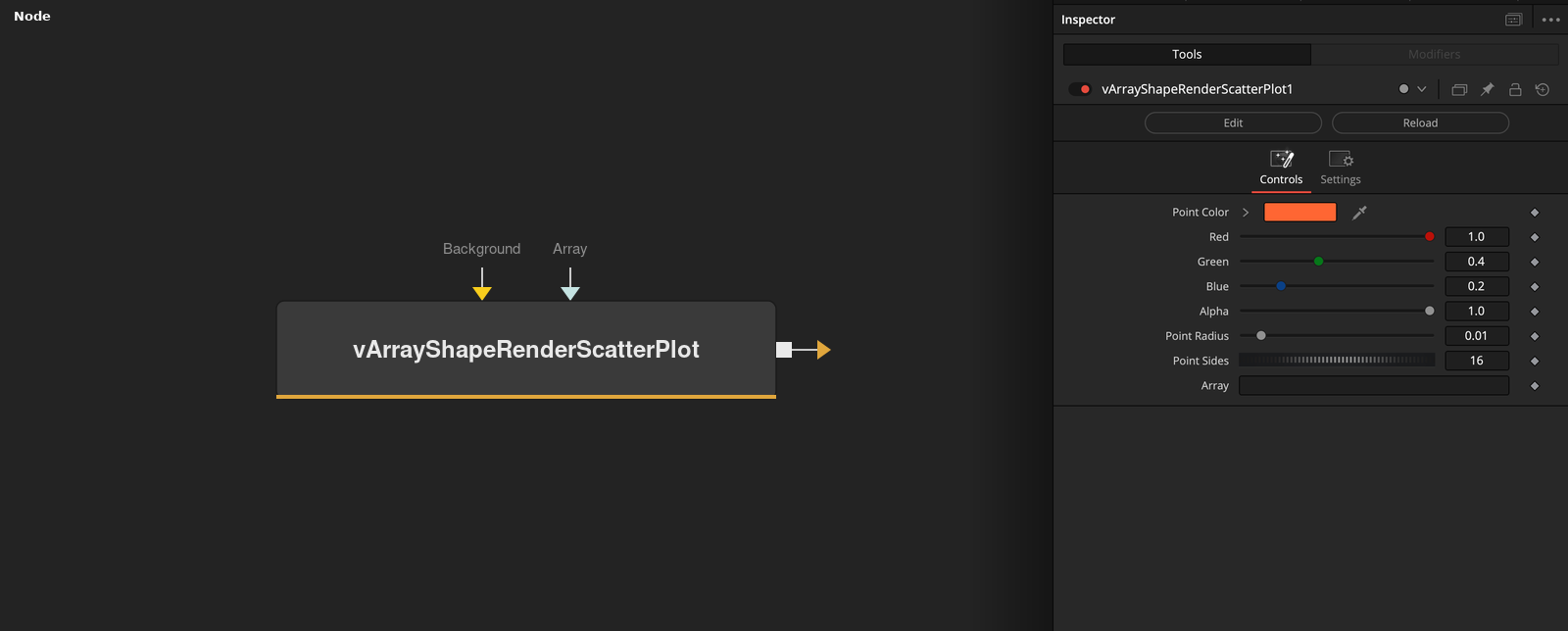1568x631 pixels.
Task: Toggle keyframe diamond for Blue
Action: point(1535,287)
